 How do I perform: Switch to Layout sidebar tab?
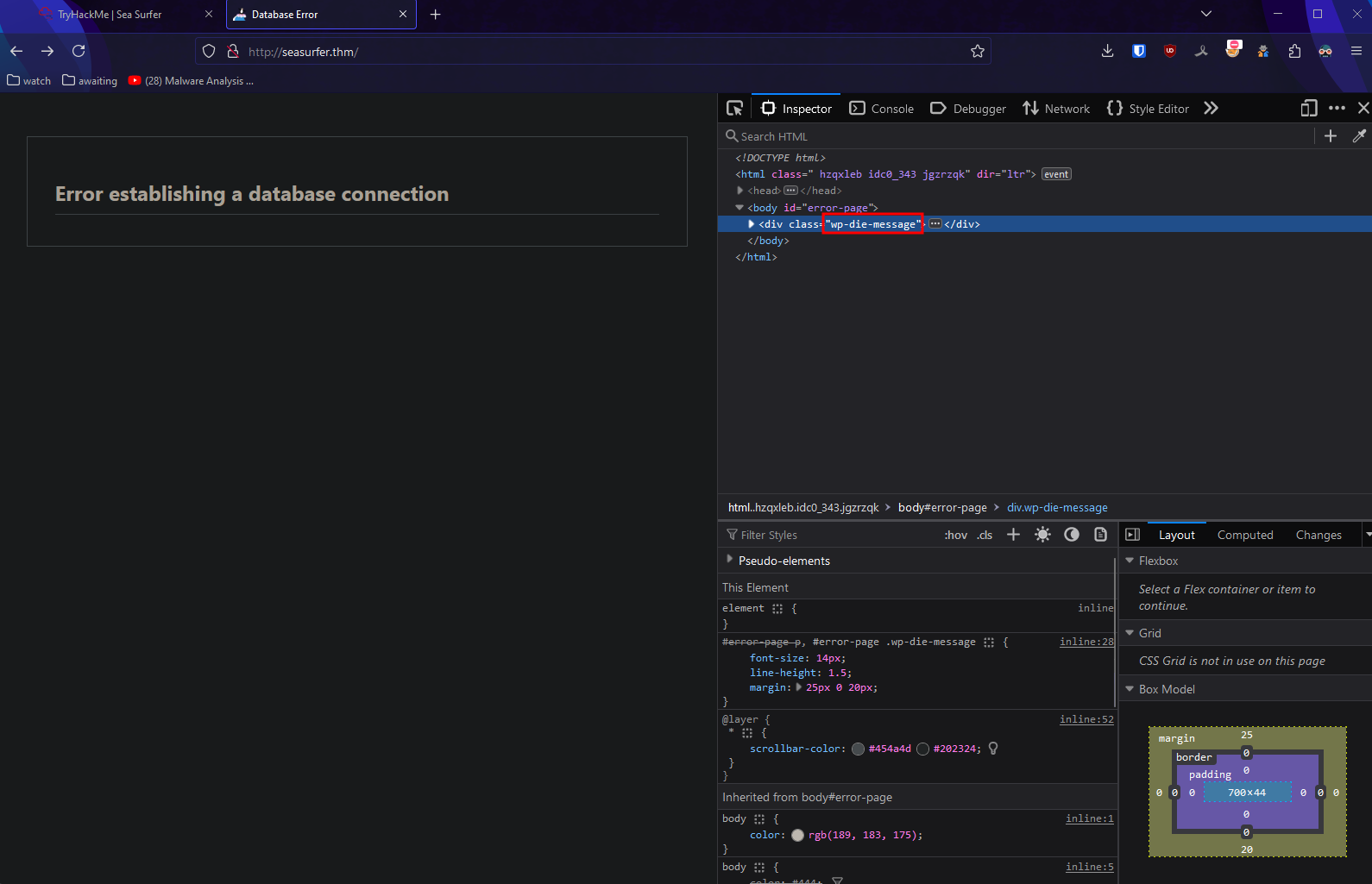click(1177, 535)
